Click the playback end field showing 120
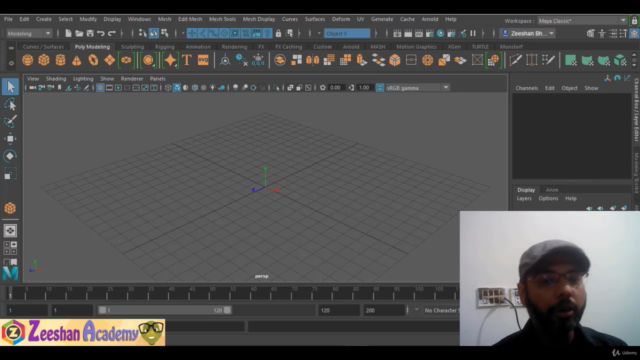640x360 pixels. coord(338,311)
